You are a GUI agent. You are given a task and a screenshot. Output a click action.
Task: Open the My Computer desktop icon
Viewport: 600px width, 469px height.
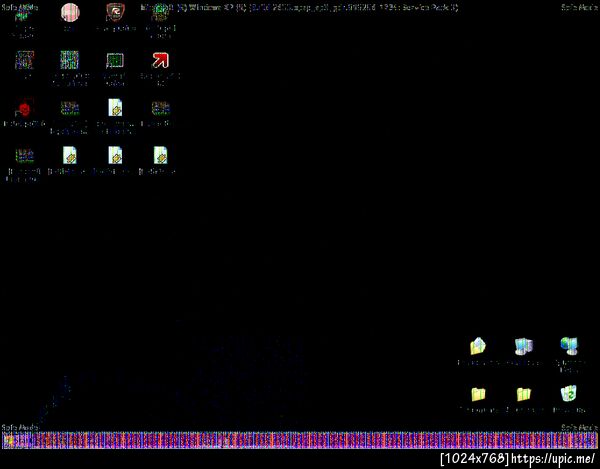[x=523, y=346]
